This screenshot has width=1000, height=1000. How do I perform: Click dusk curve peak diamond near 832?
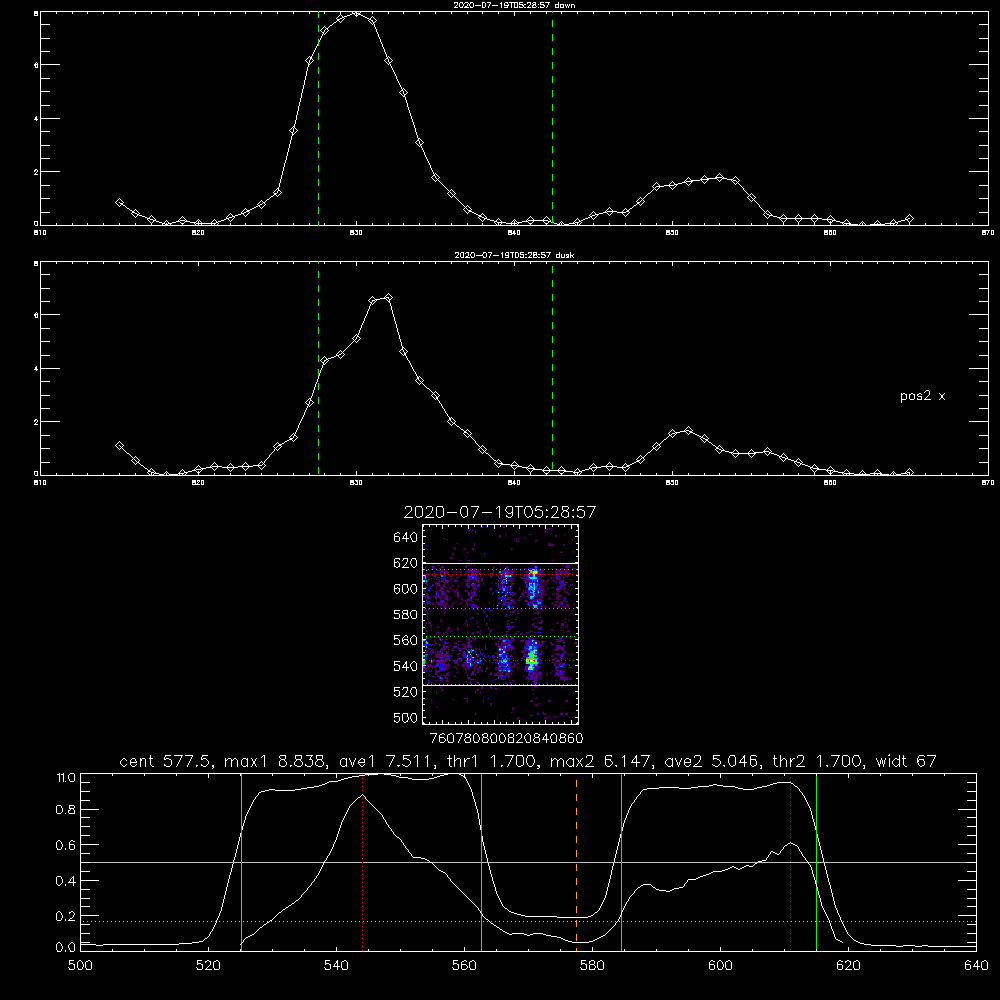click(x=388, y=298)
